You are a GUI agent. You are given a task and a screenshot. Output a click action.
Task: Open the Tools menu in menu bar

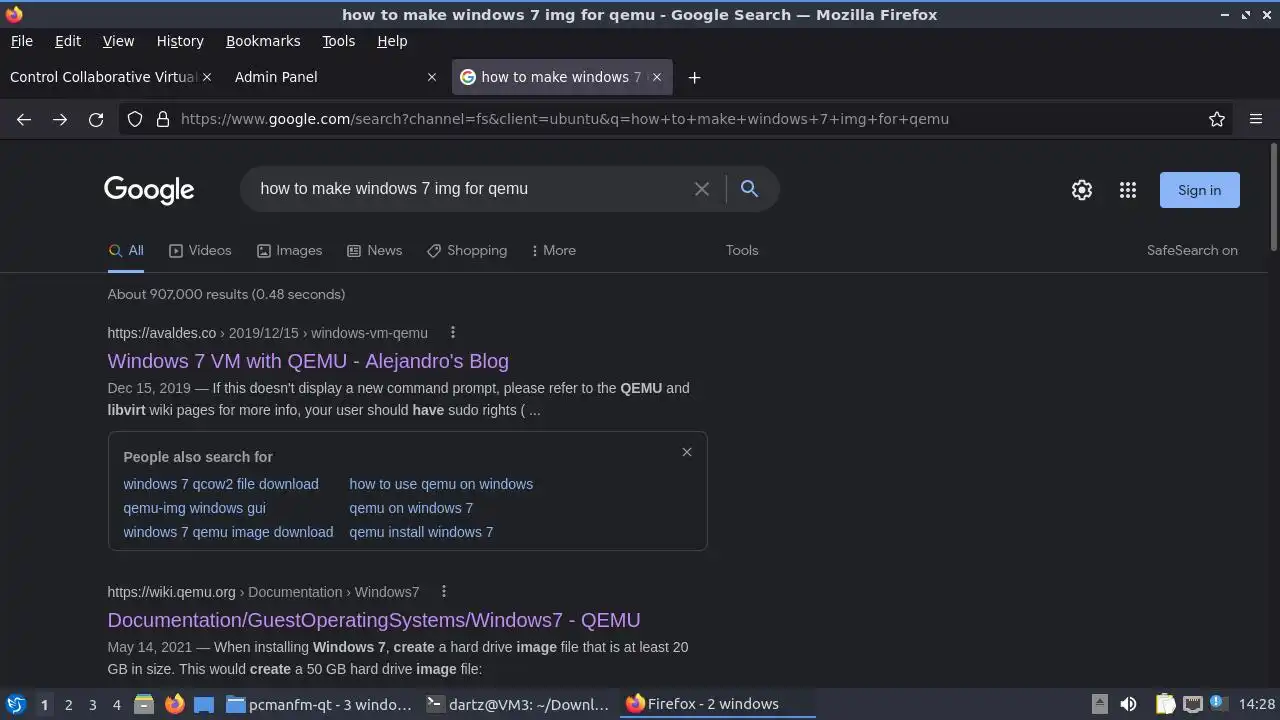[338, 41]
